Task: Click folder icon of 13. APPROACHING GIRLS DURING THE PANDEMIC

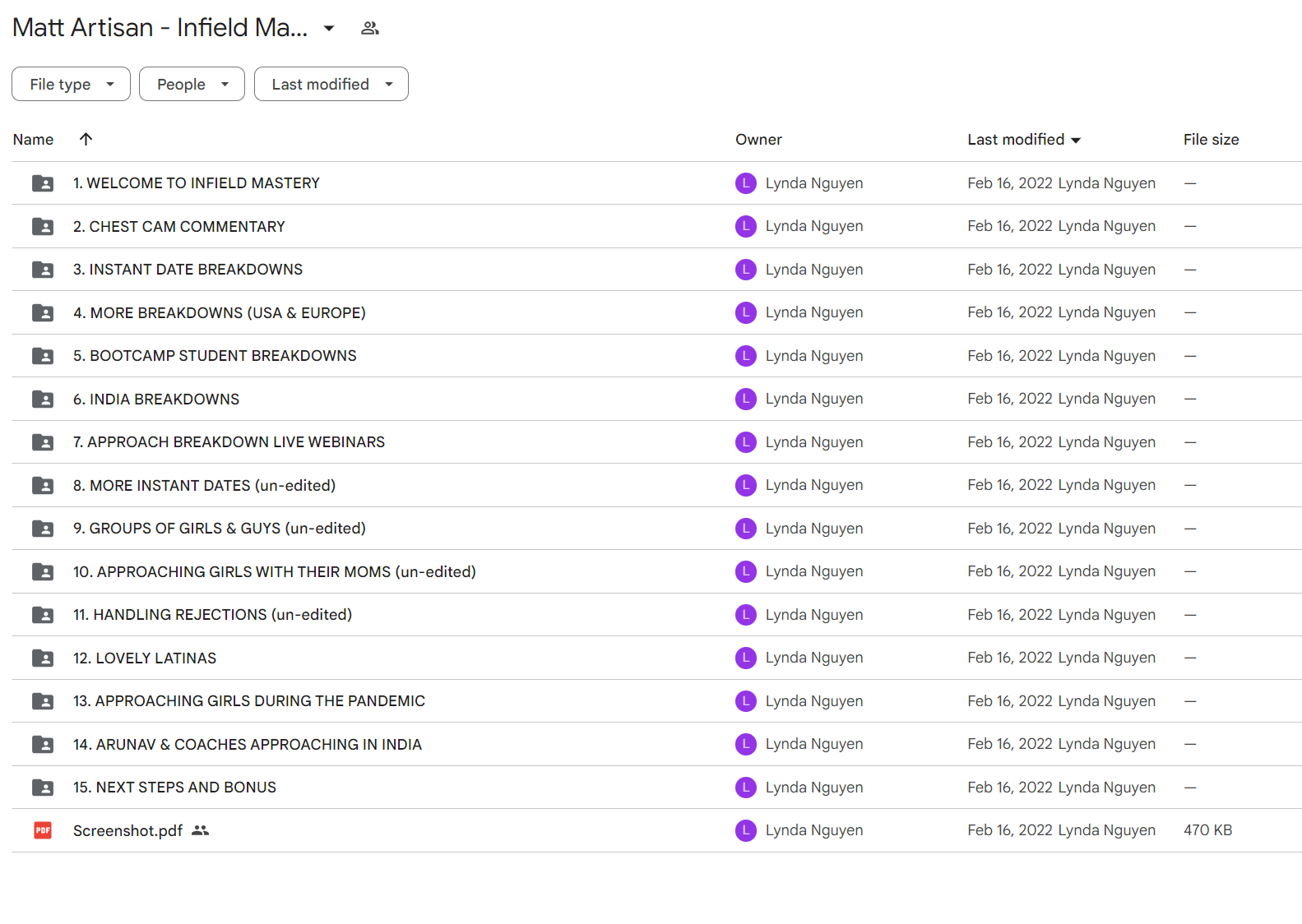Action: (43, 701)
